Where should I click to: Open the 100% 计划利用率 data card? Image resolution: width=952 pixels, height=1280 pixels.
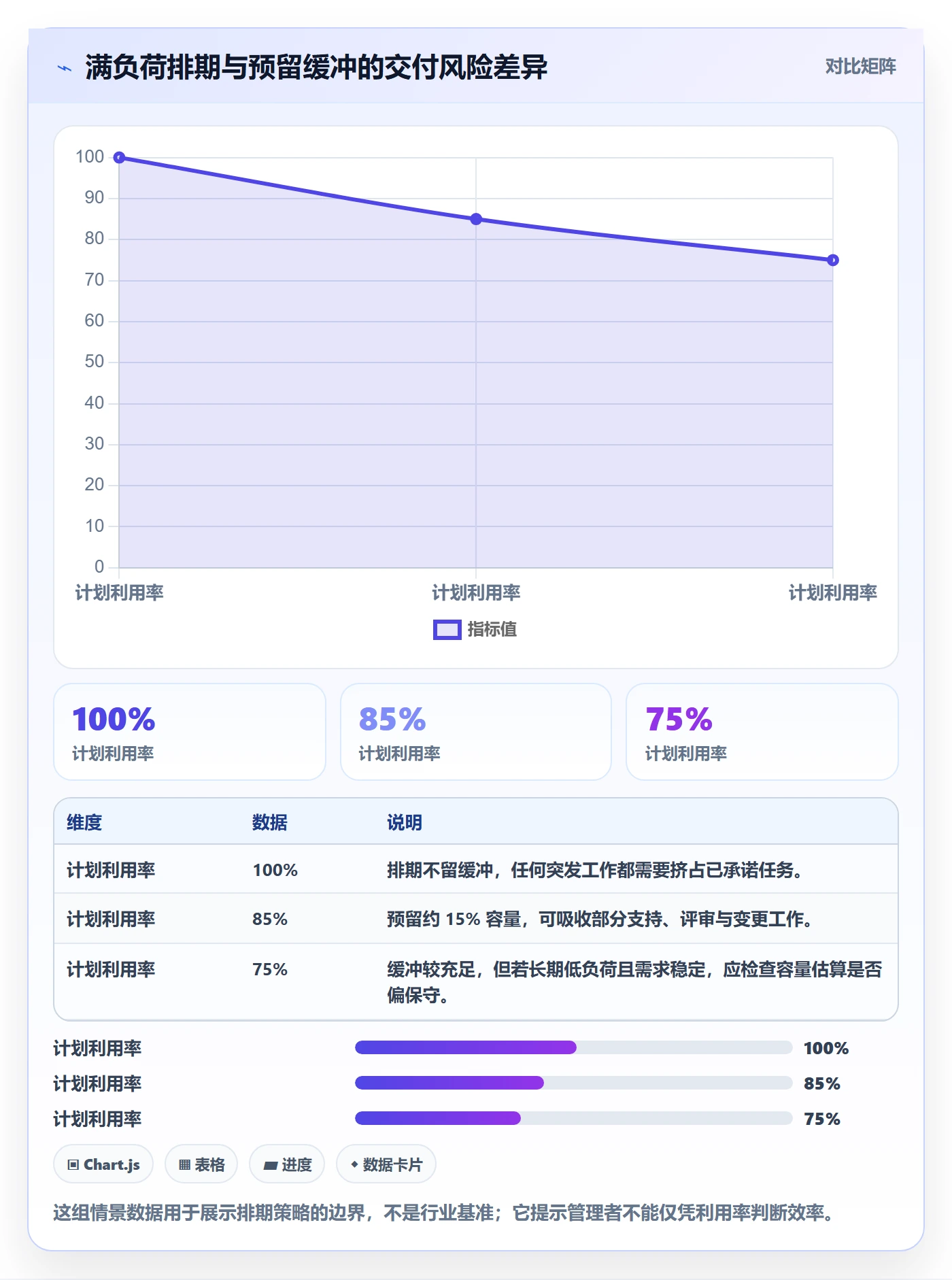coord(190,732)
